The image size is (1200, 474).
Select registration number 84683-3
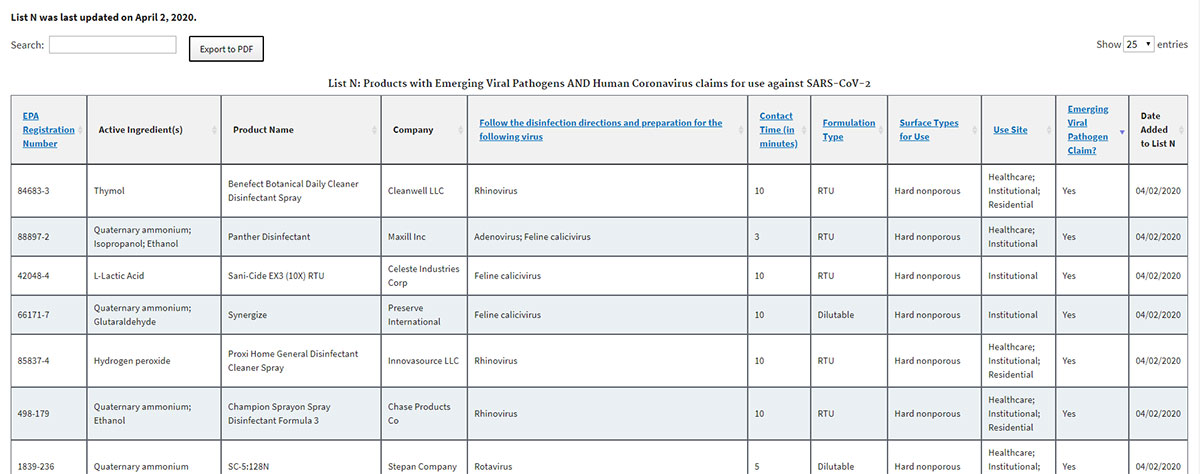[34, 190]
